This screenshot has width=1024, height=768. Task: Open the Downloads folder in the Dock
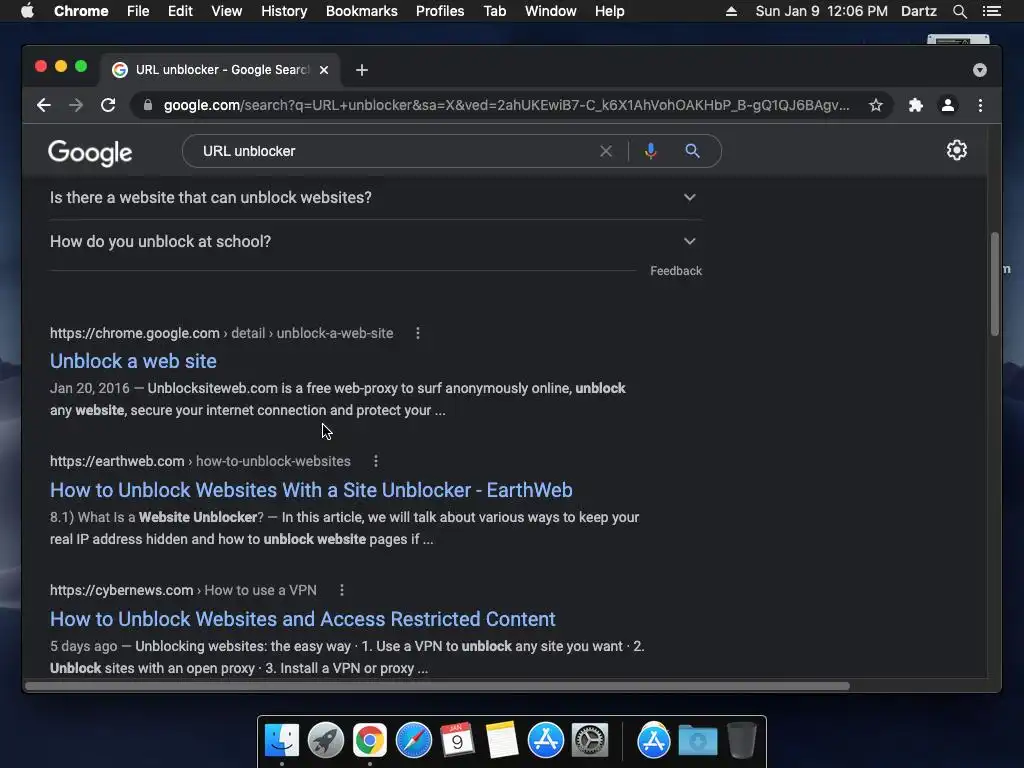coord(698,741)
